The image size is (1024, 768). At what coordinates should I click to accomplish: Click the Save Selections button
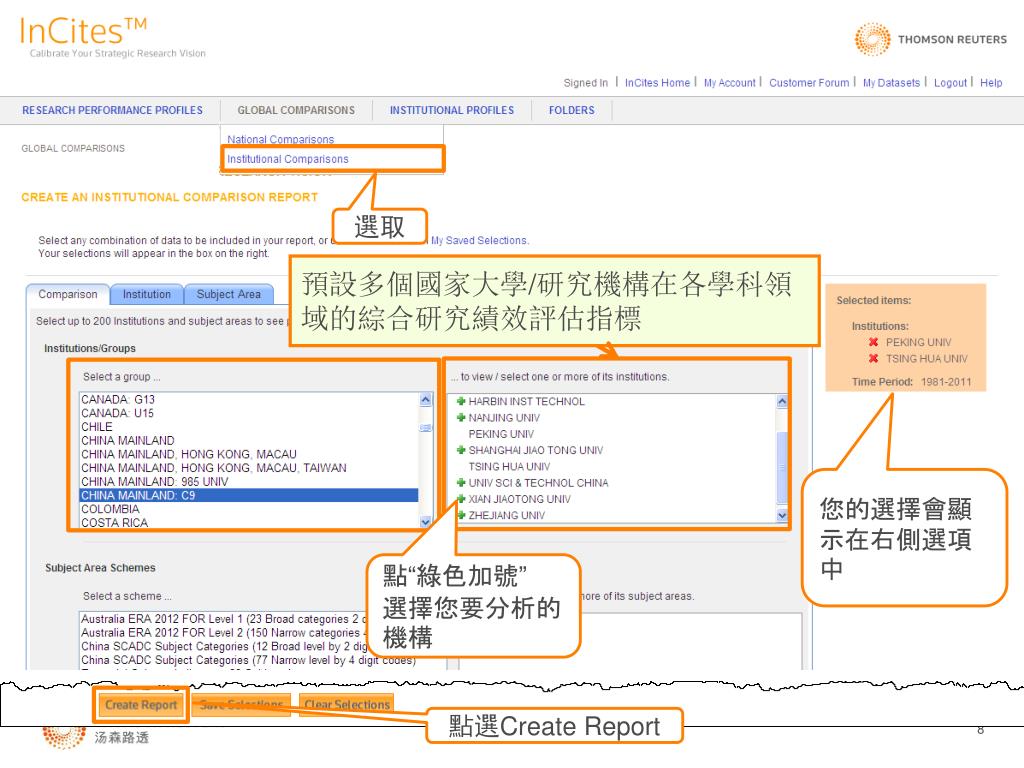tap(242, 705)
